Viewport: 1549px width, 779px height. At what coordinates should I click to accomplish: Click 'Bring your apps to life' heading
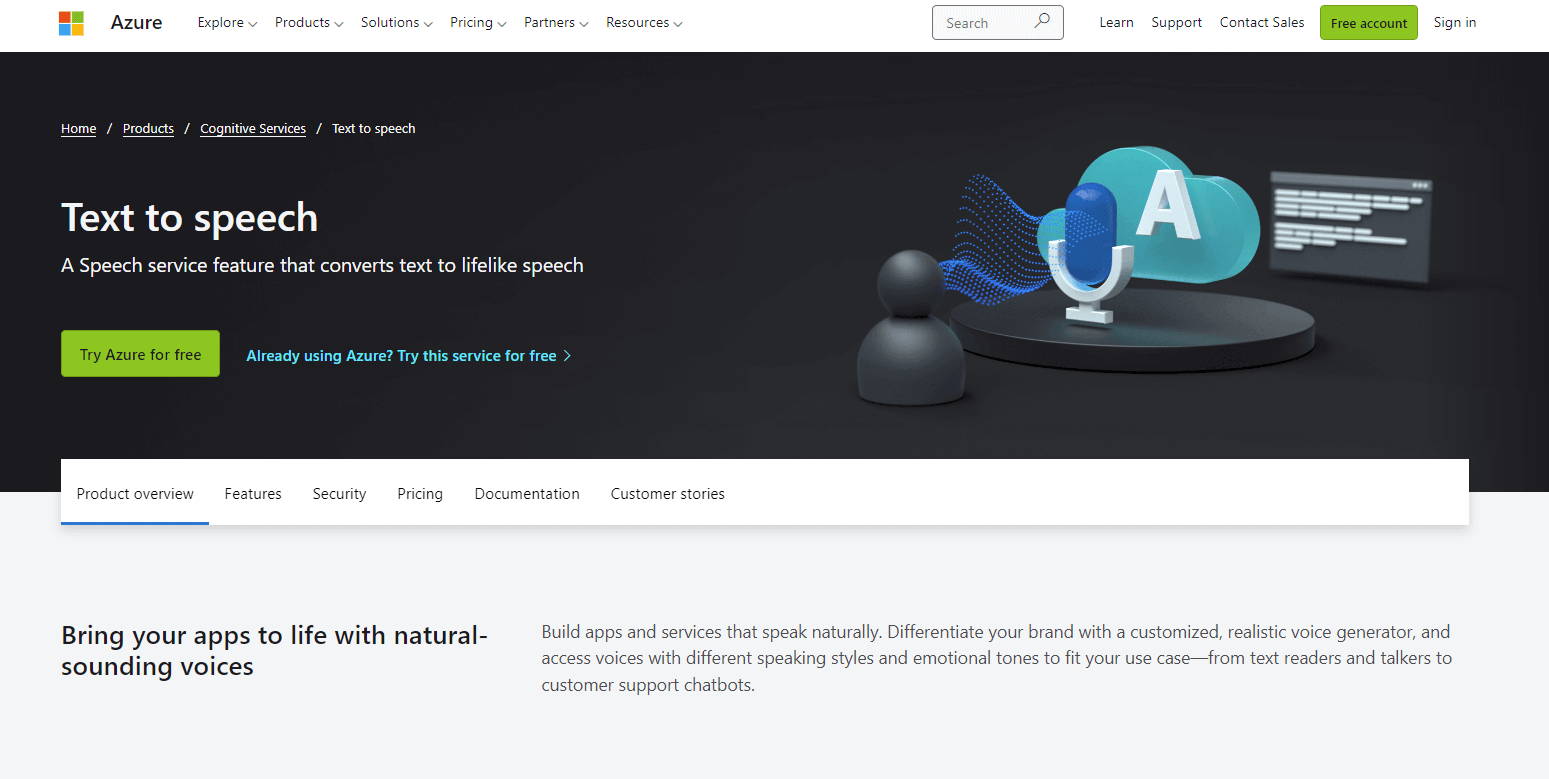tap(274, 651)
